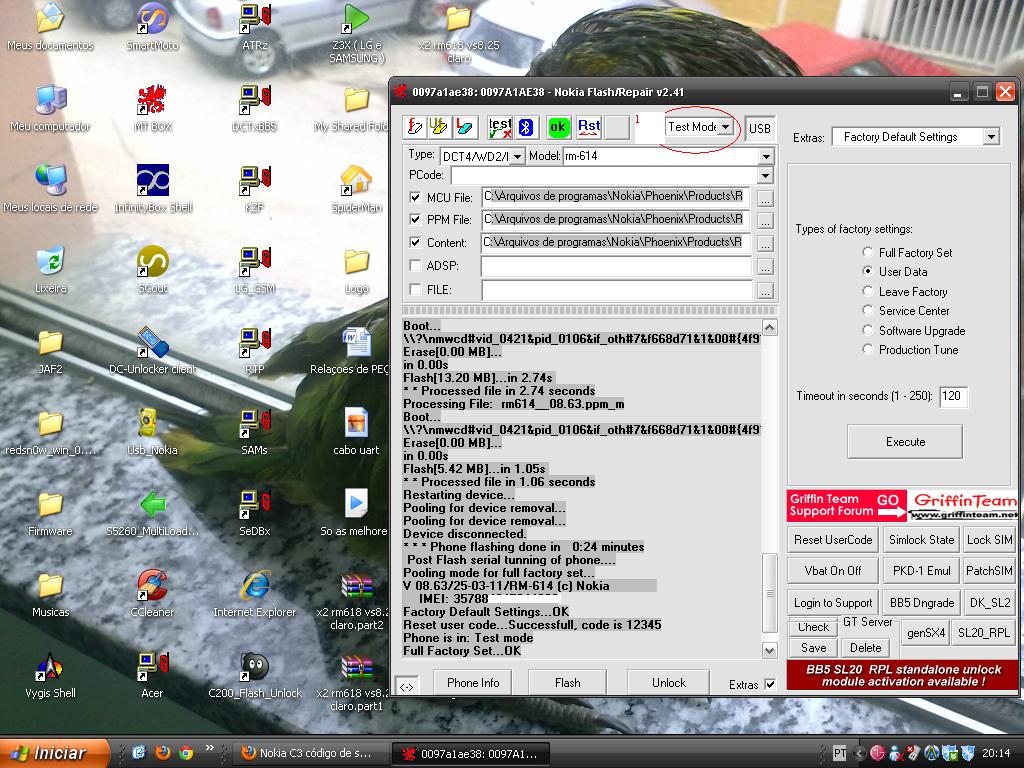Open the DCTxBB5 desktop shortcut
Image resolution: width=1024 pixels, height=768 pixels.
[255, 108]
